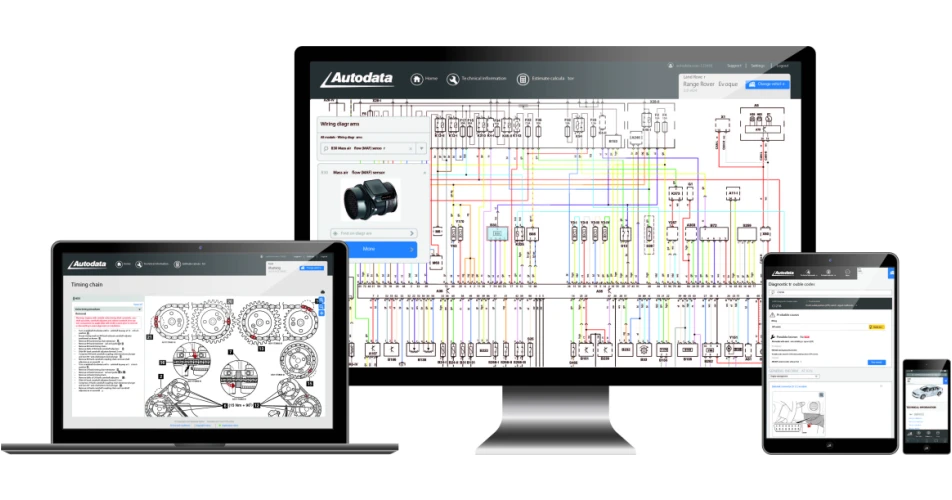Click the blue vehicle icon on phone screen
The height and width of the screenshot is (500, 952).
pos(944,380)
